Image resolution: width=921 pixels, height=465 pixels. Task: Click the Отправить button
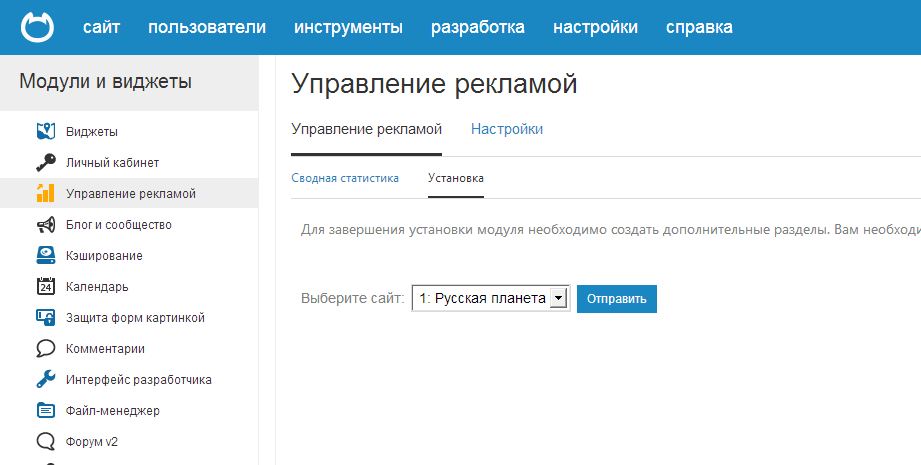tap(617, 299)
